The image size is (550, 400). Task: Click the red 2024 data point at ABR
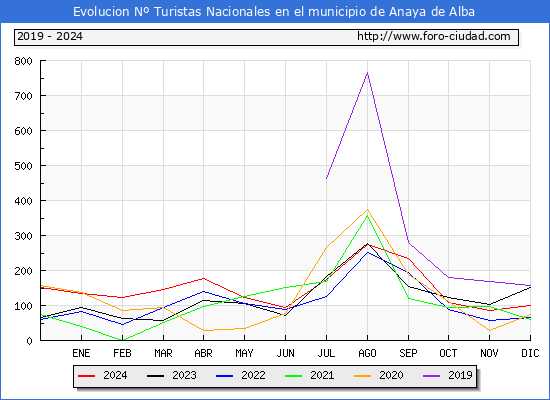(x=204, y=279)
